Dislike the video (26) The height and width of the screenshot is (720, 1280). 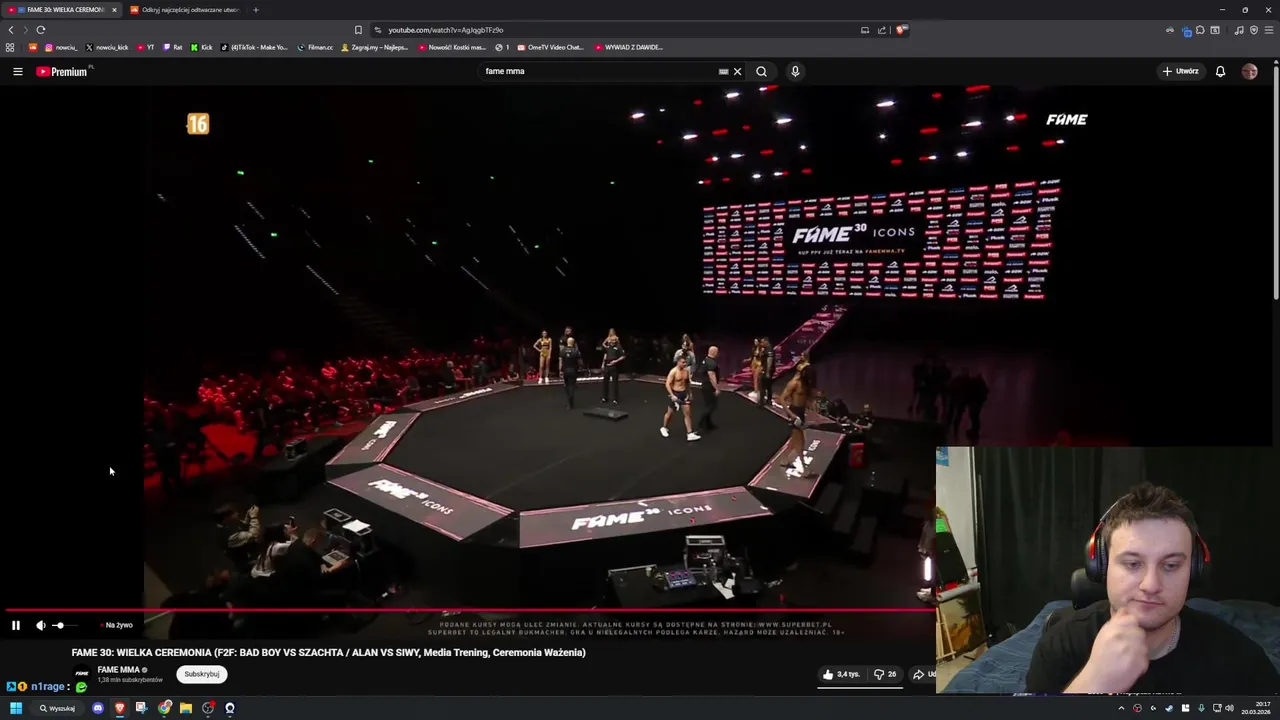[x=885, y=674]
